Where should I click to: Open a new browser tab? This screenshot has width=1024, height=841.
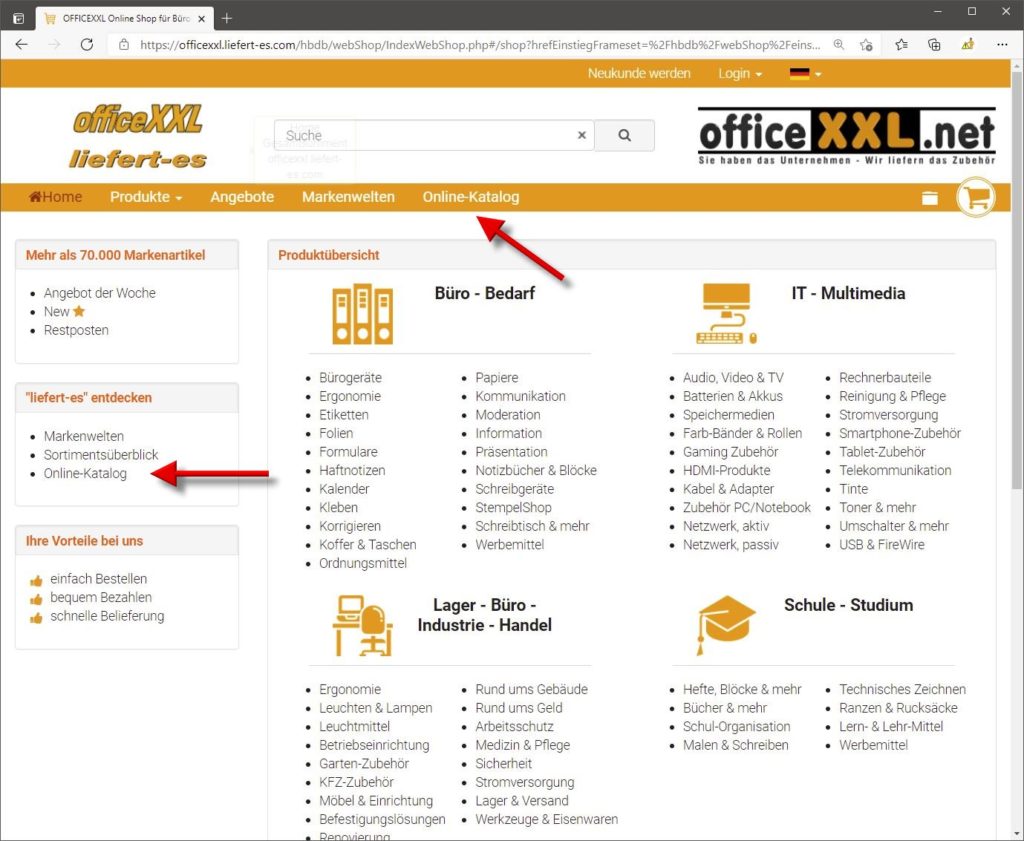[x=227, y=18]
